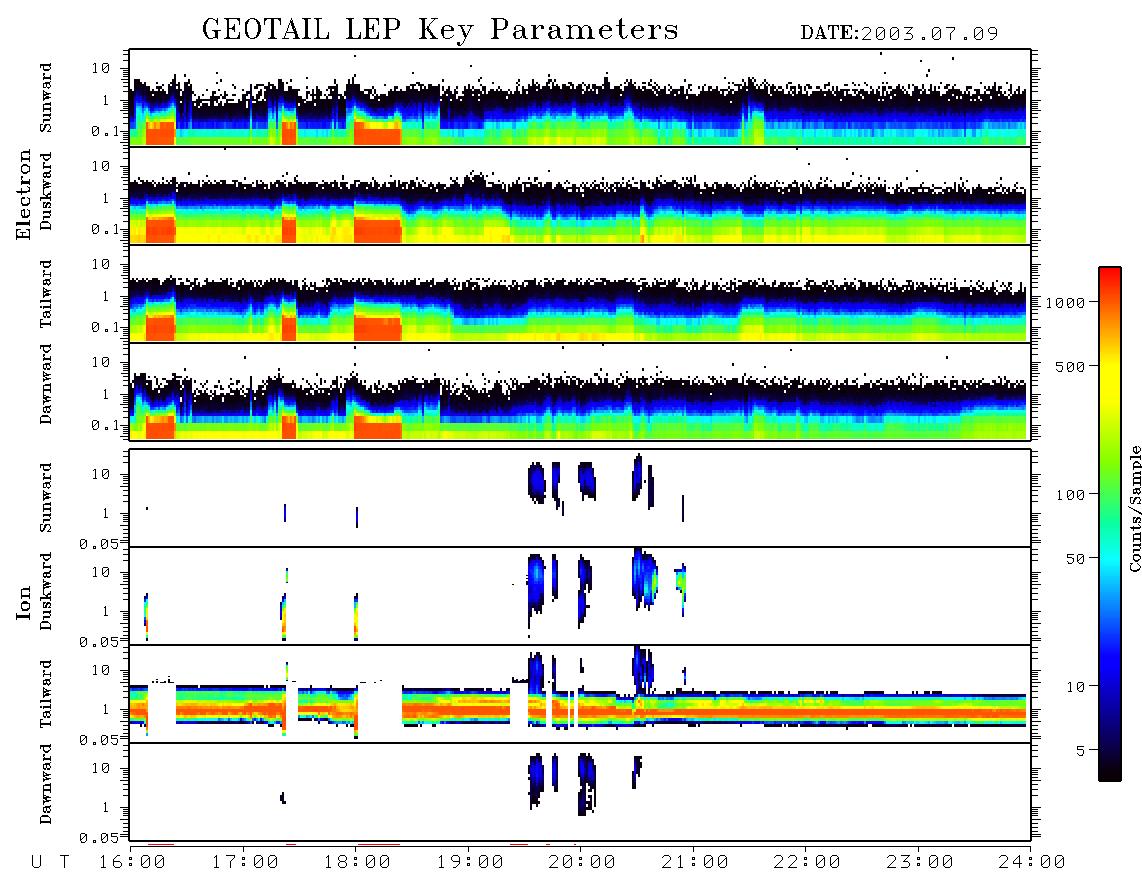
Task: Click inside the Electron Duskward spectrogram
Action: pyautogui.click(x=580, y=195)
